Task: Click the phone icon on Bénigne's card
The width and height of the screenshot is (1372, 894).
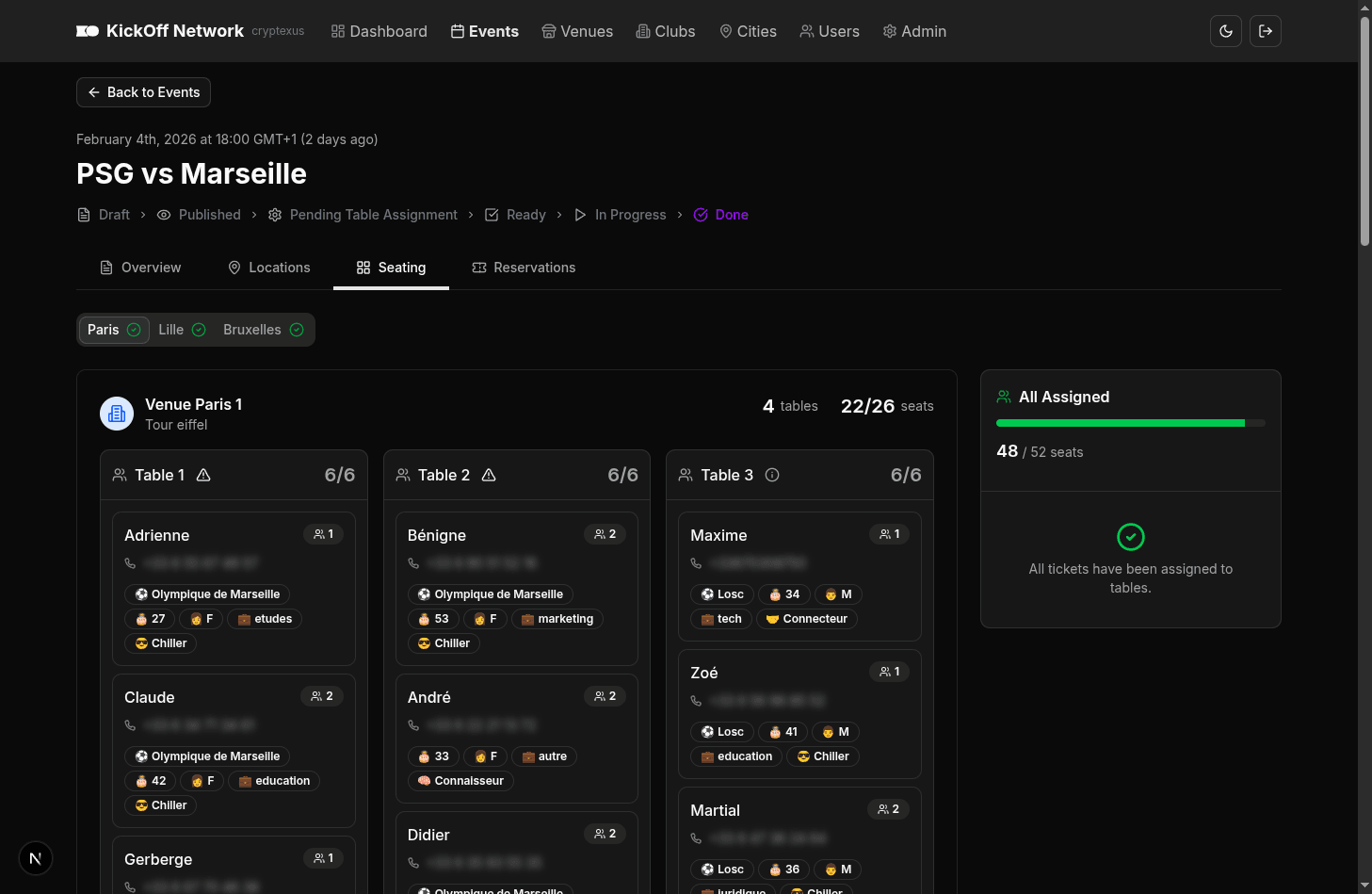Action: pyautogui.click(x=413, y=563)
